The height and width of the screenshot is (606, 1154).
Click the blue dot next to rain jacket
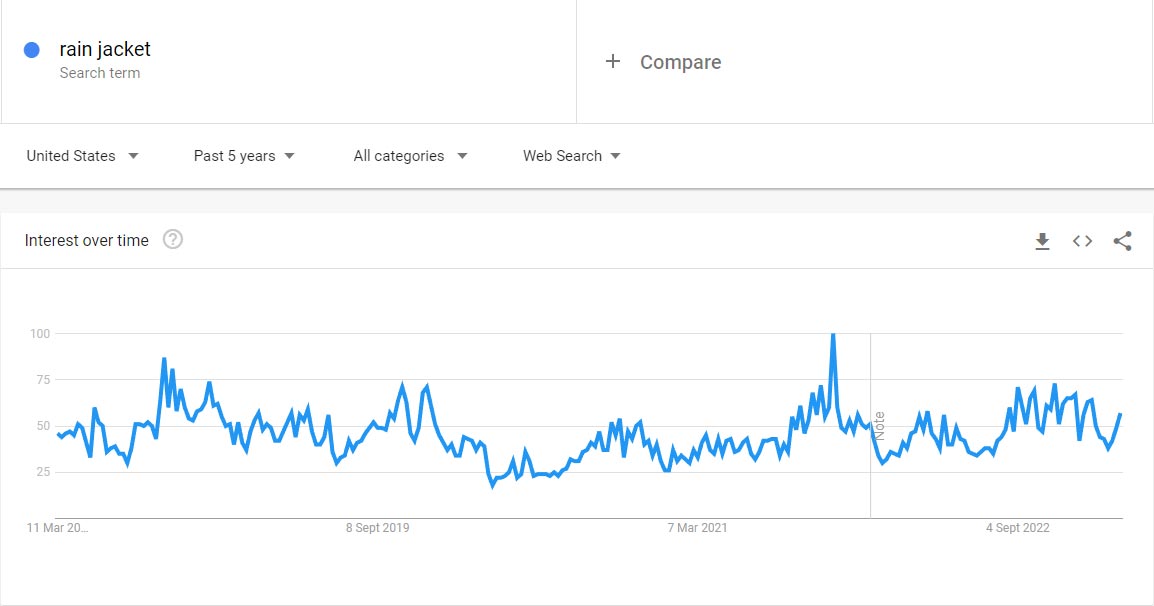31,50
